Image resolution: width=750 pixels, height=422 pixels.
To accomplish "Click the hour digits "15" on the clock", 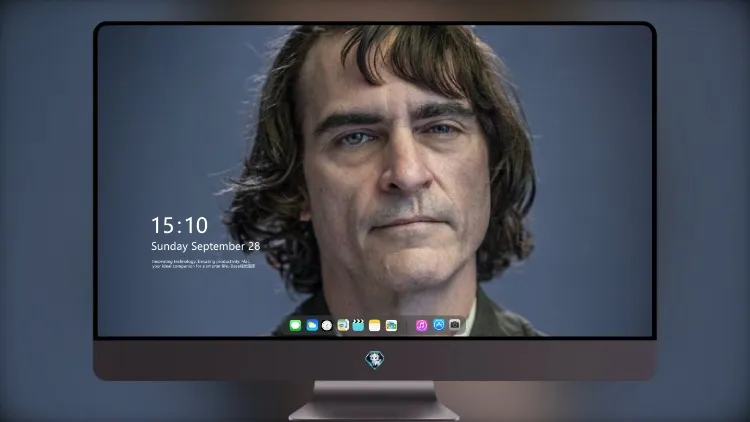I will (x=163, y=225).
